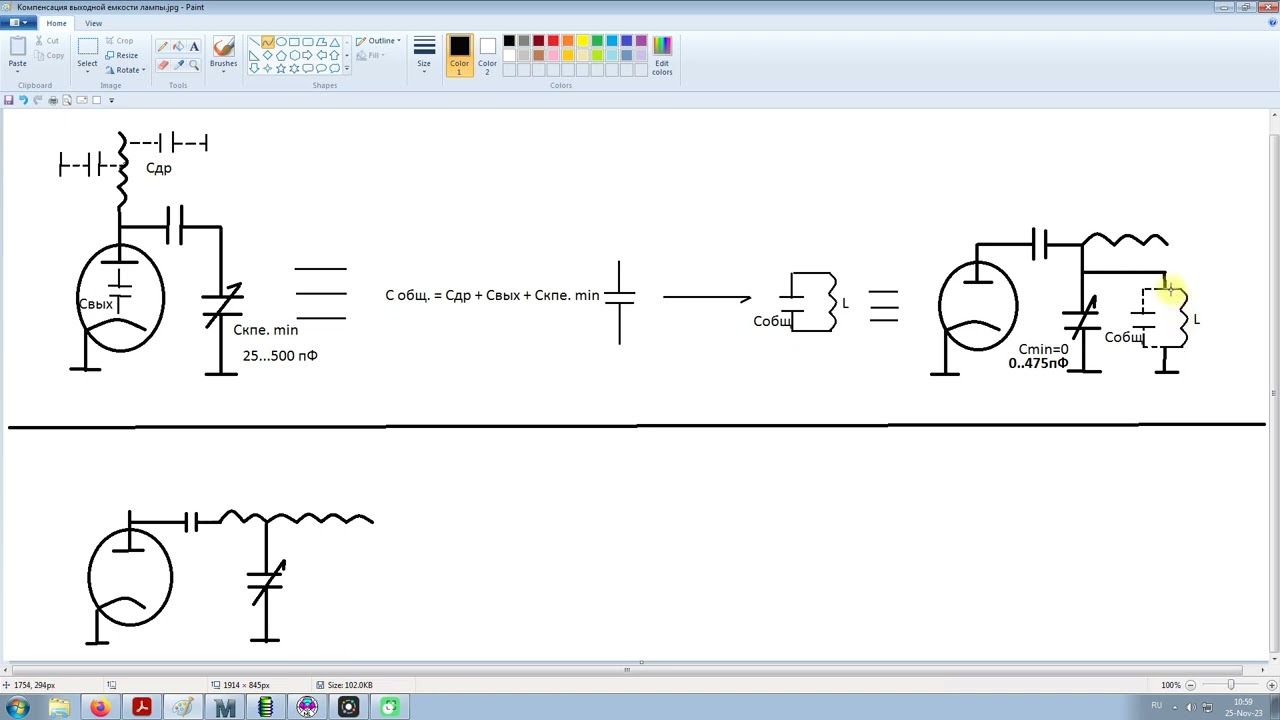Screen dimensions: 1280x720
Task: Select the Magnifier tool
Action: [x=193, y=65]
